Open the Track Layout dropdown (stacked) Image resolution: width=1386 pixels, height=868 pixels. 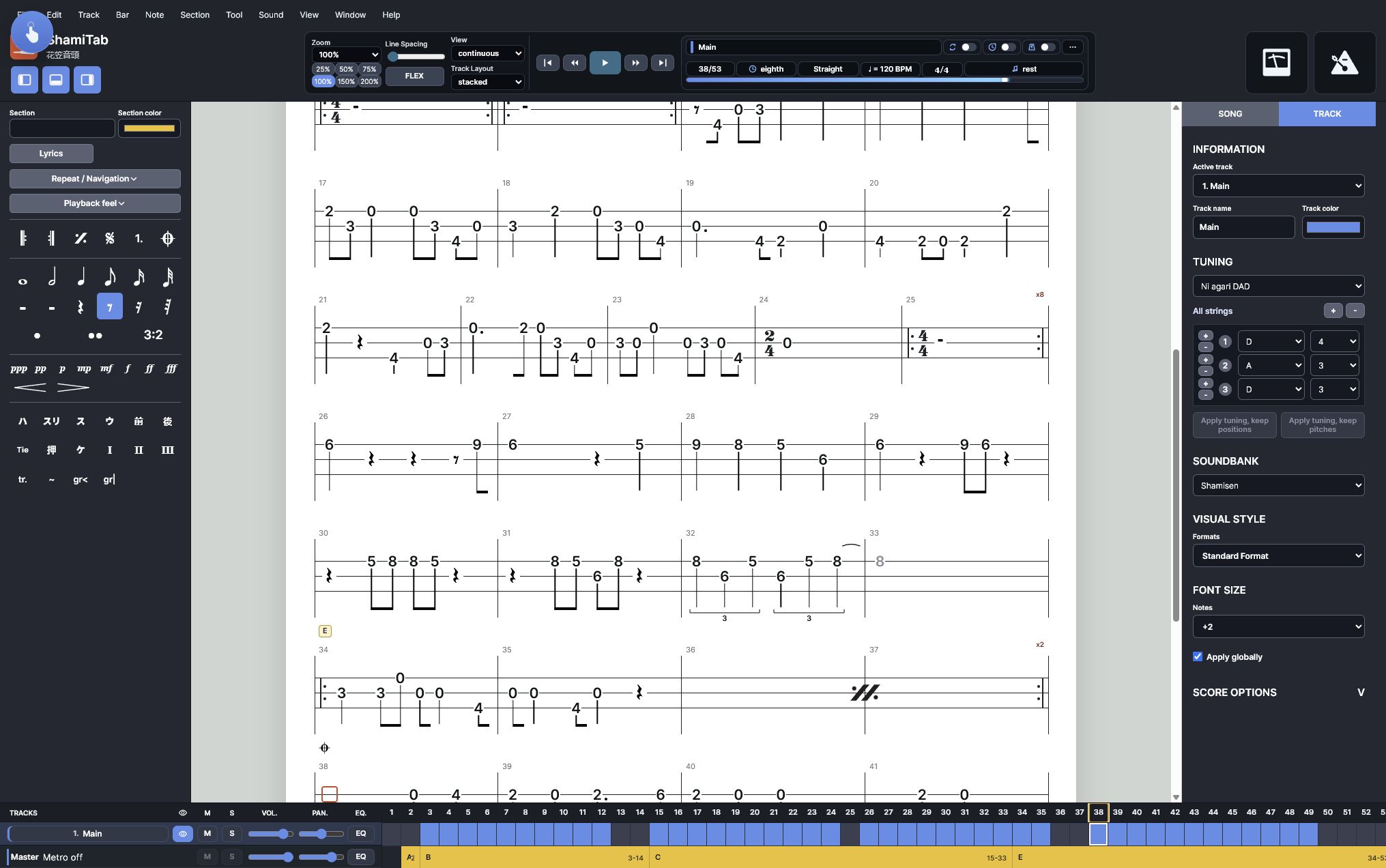coord(487,82)
